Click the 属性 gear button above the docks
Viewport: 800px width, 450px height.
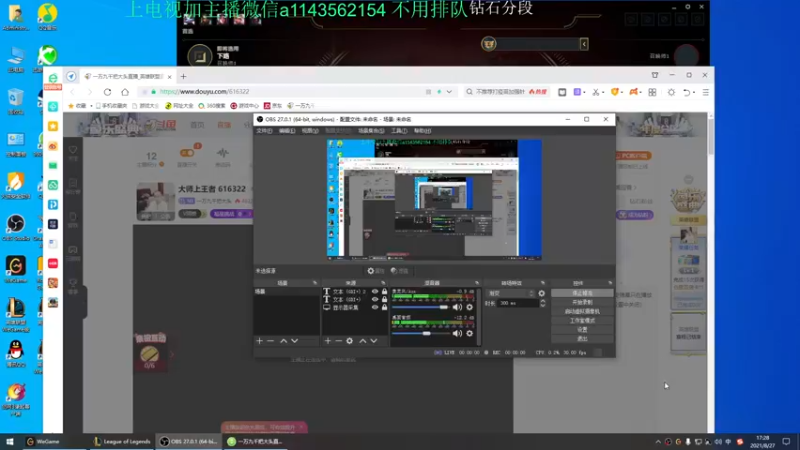376,271
